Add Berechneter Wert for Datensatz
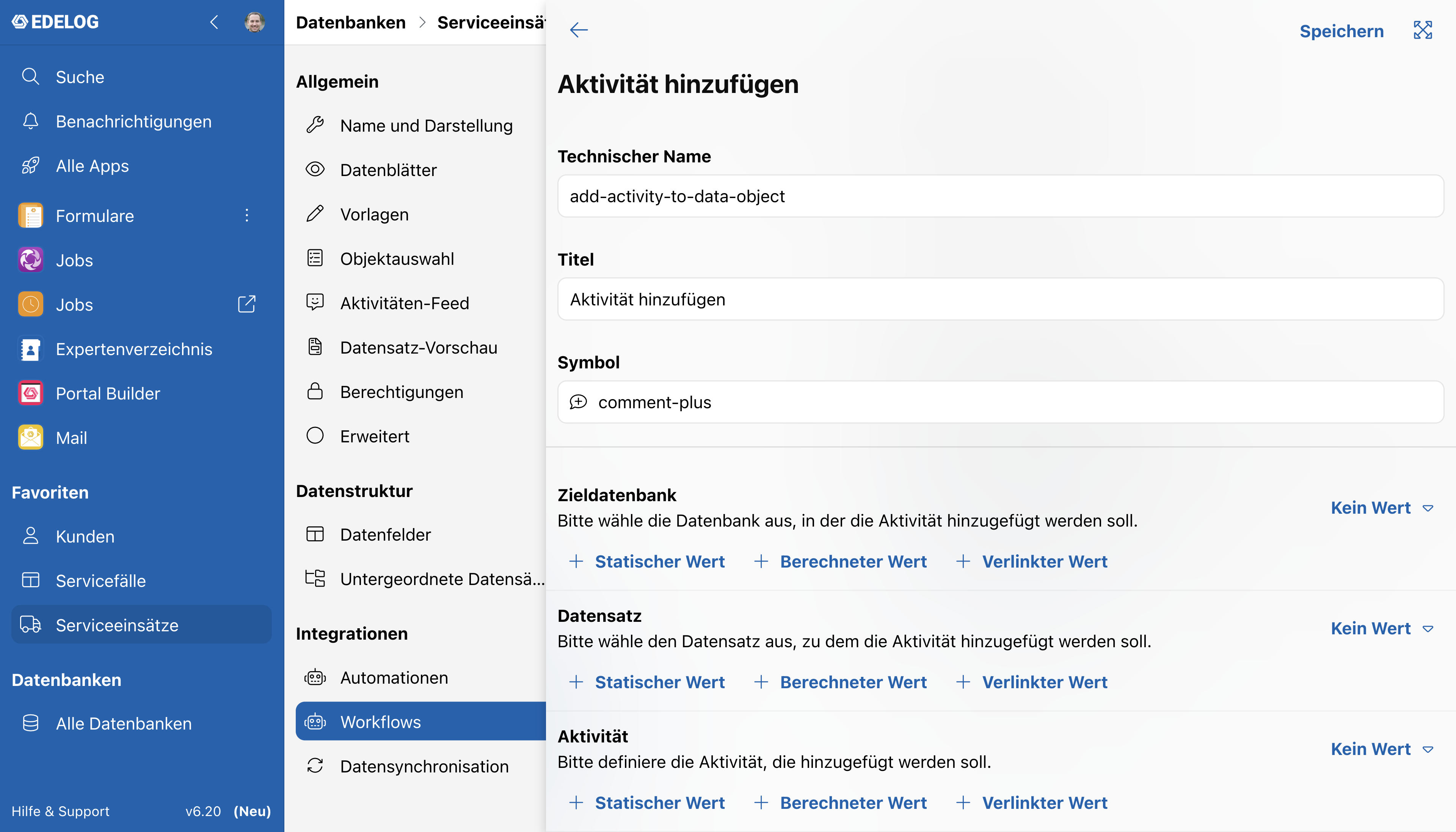The image size is (1456, 832). tap(840, 682)
